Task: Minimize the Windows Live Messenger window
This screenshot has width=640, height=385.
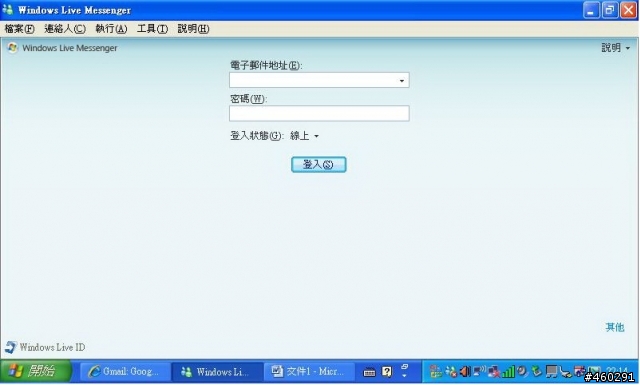Action: (x=591, y=10)
